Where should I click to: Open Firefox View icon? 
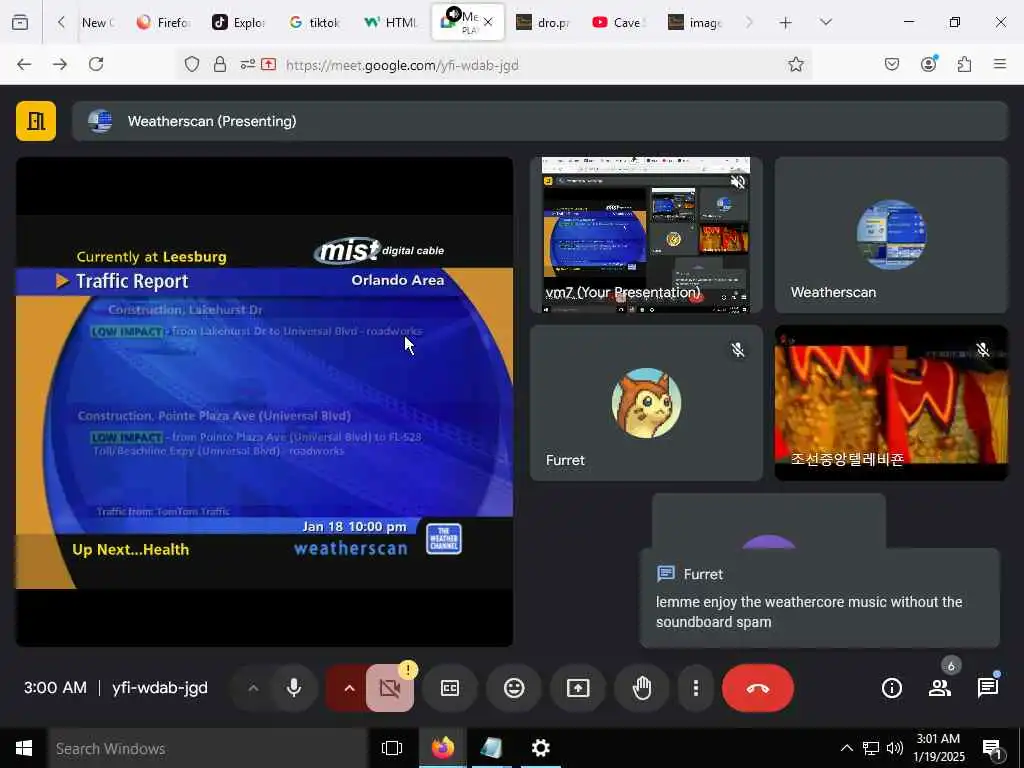point(20,22)
